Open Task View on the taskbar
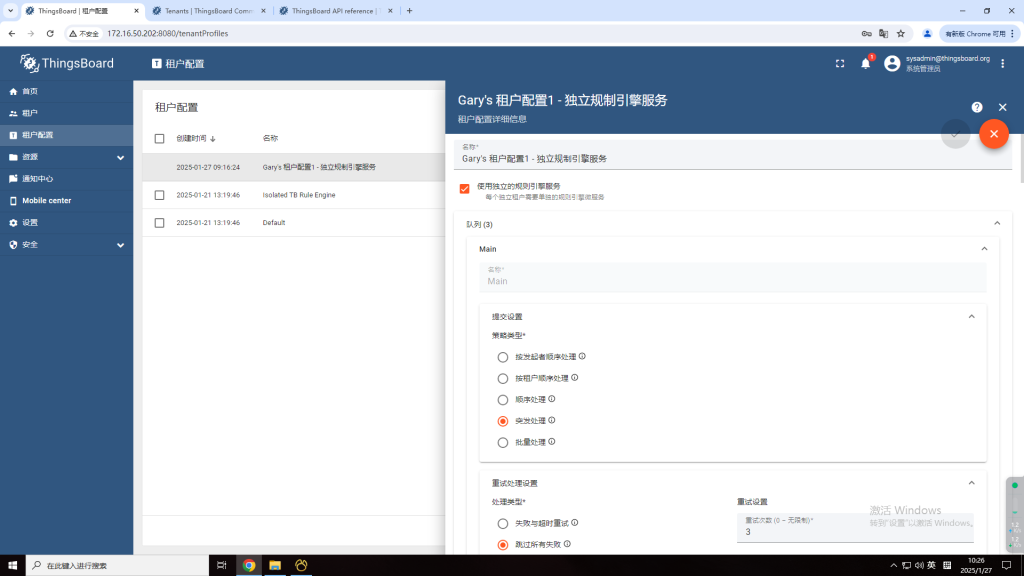The height and width of the screenshot is (576, 1024). click(221, 566)
